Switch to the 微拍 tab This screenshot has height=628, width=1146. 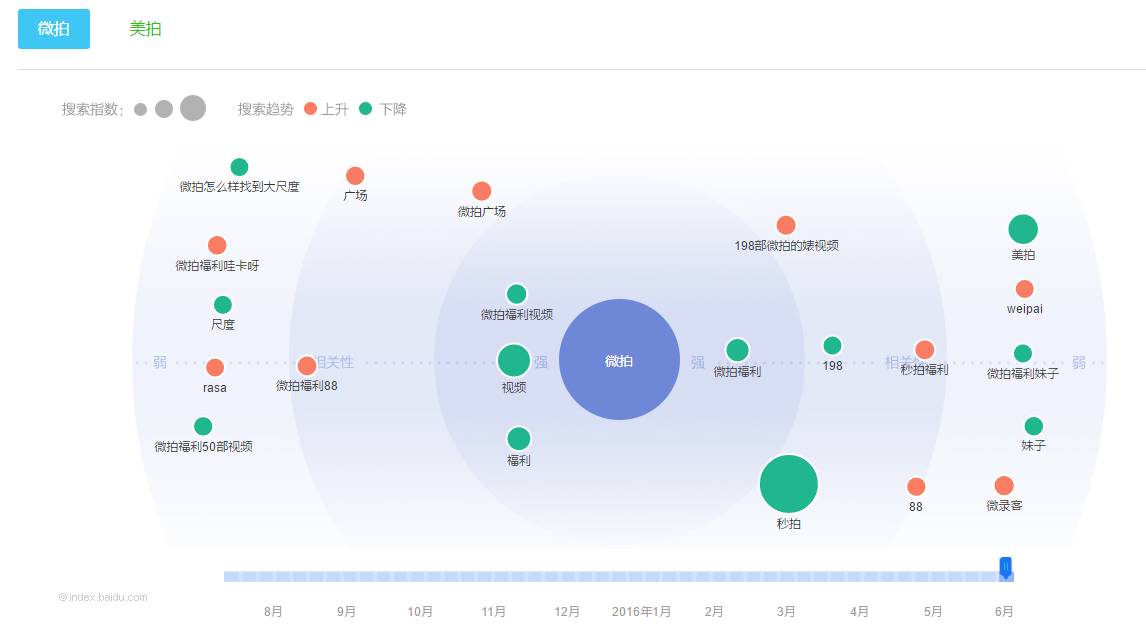coord(54,29)
